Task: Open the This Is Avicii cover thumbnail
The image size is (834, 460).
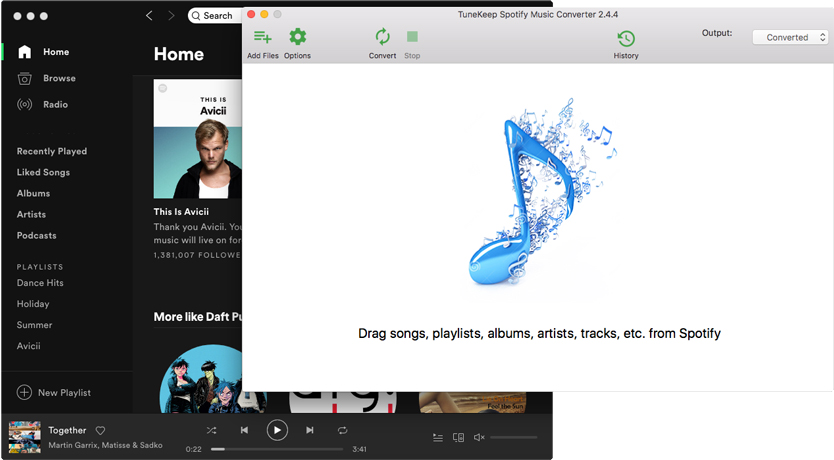Action: (x=197, y=139)
